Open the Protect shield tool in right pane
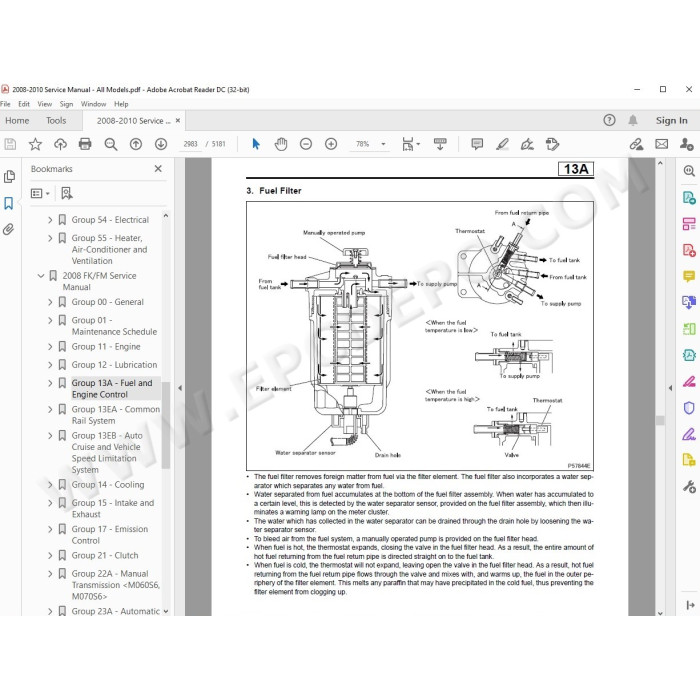Viewport: 700px width, 700px height. pyautogui.click(x=689, y=408)
